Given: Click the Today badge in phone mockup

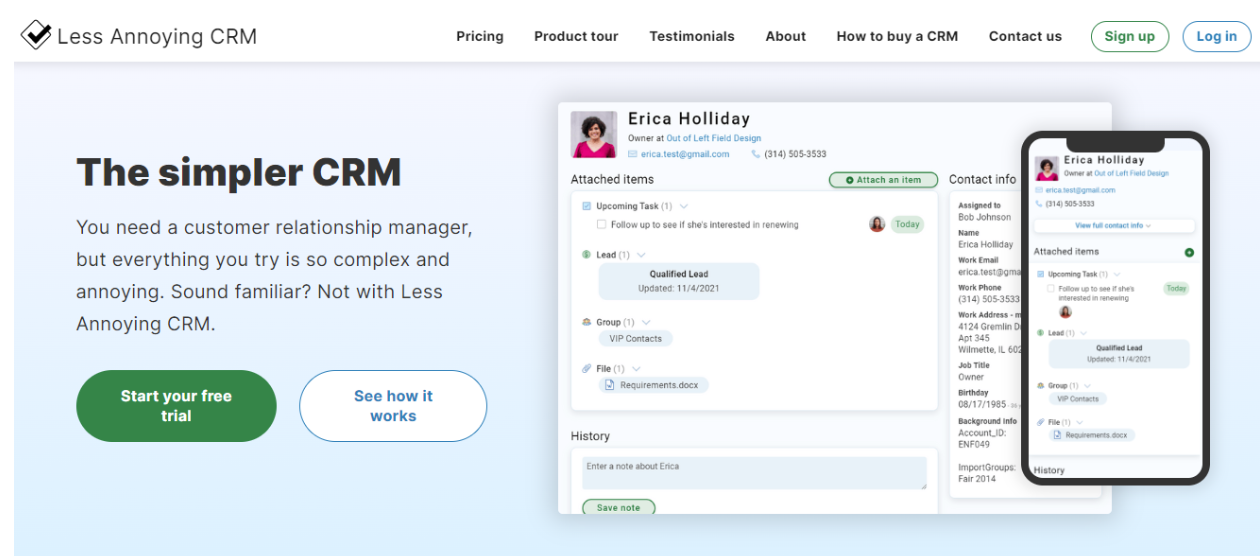Looking at the screenshot, I should [x=1177, y=288].
